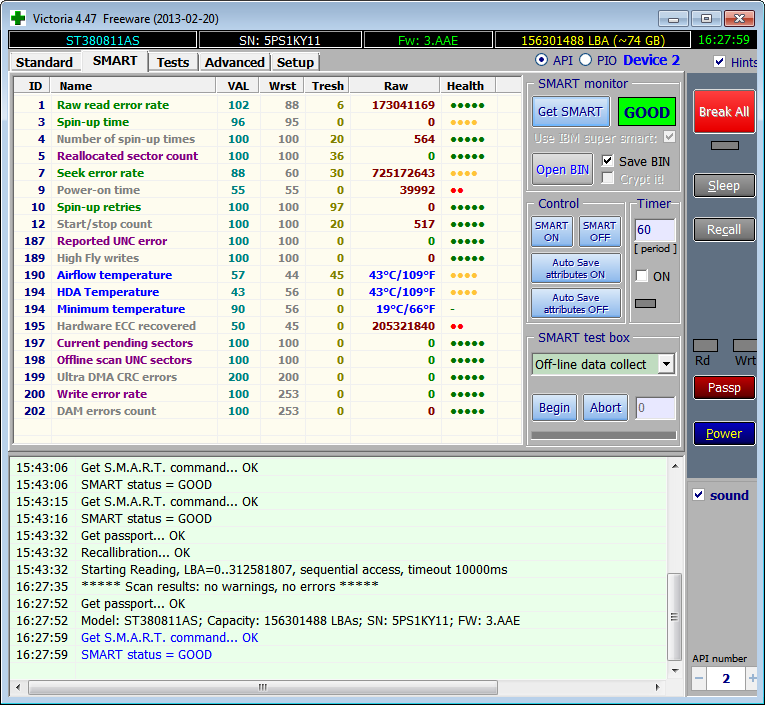Click the red health dots for Power-on time
The image size is (765, 705).
pos(457,190)
